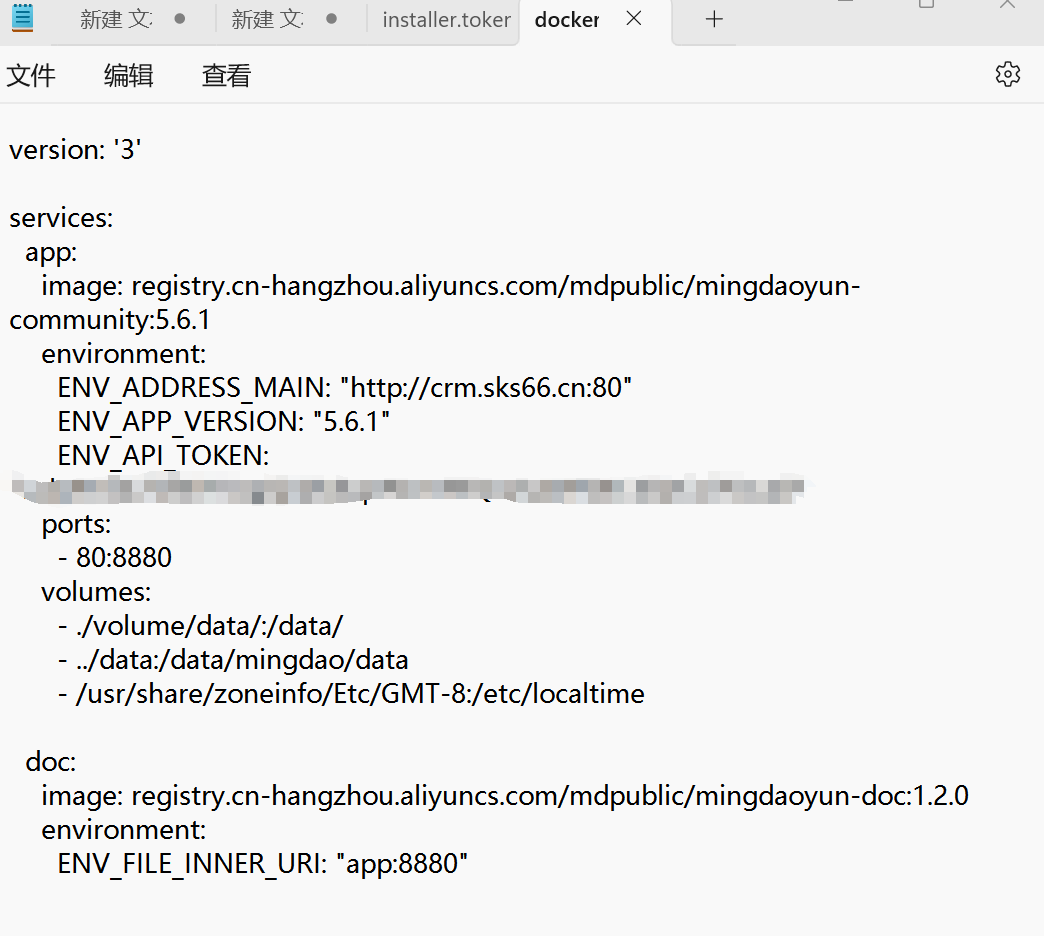Click the app: line
The width and height of the screenshot is (1044, 936).
click(51, 252)
